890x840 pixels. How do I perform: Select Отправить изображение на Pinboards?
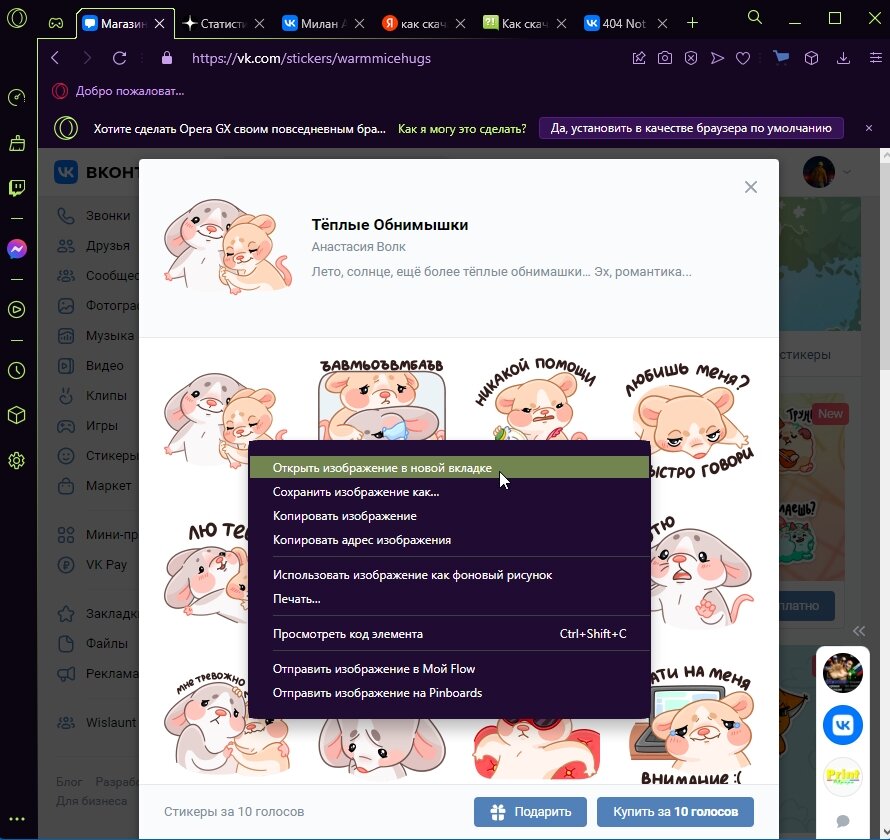tap(449, 693)
